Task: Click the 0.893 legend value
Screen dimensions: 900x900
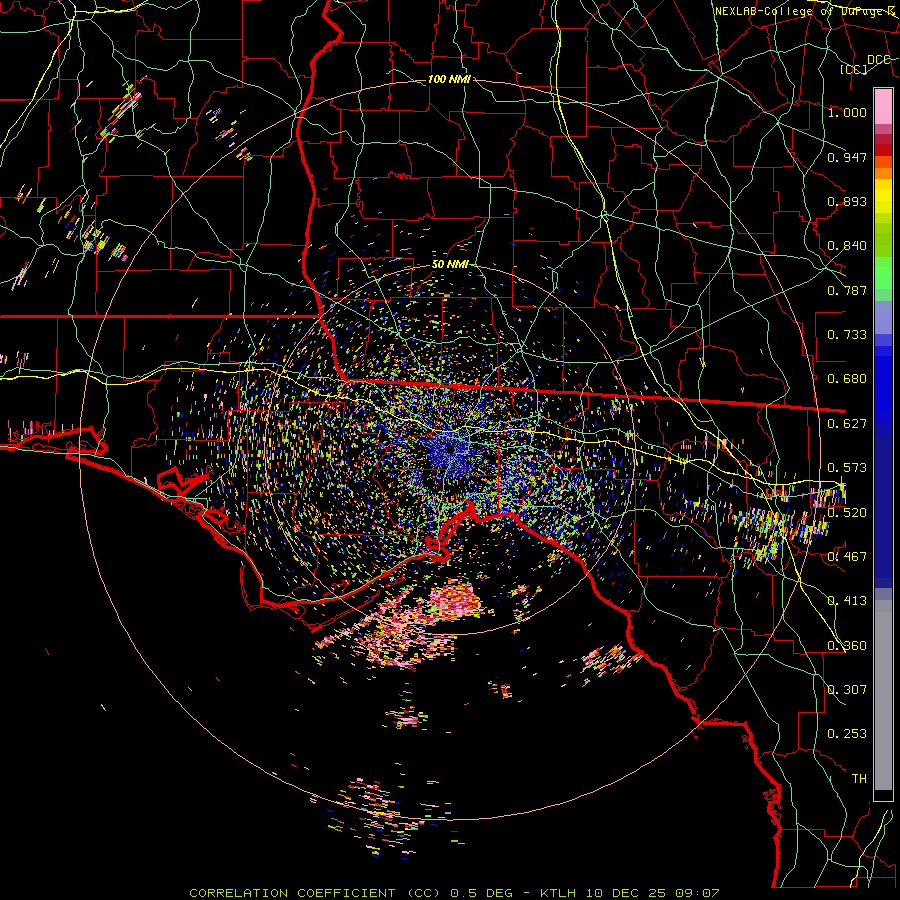Action: tap(847, 201)
